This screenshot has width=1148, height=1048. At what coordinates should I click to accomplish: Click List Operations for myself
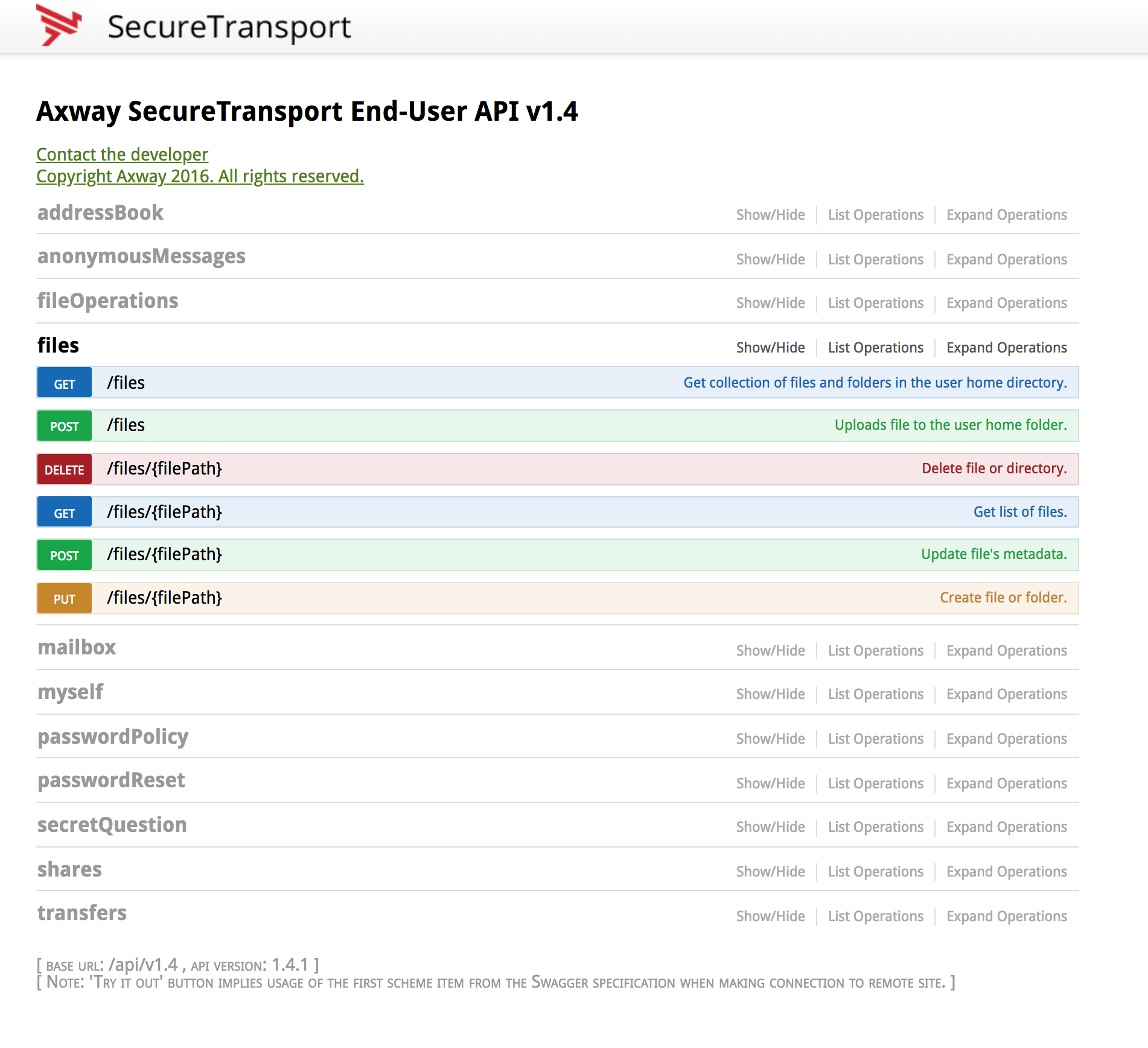[x=875, y=694]
